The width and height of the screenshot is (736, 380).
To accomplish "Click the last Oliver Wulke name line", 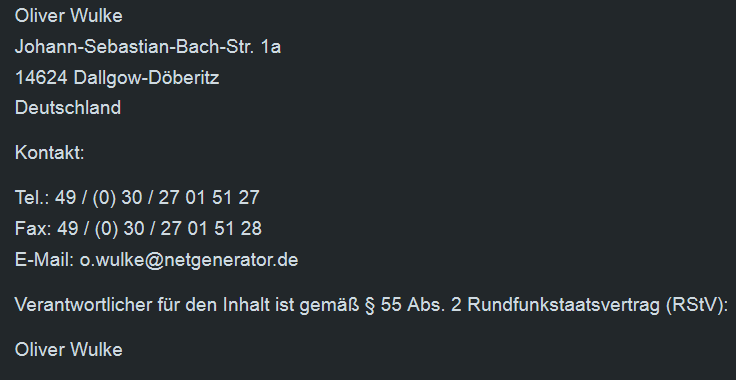I will (x=69, y=350).
